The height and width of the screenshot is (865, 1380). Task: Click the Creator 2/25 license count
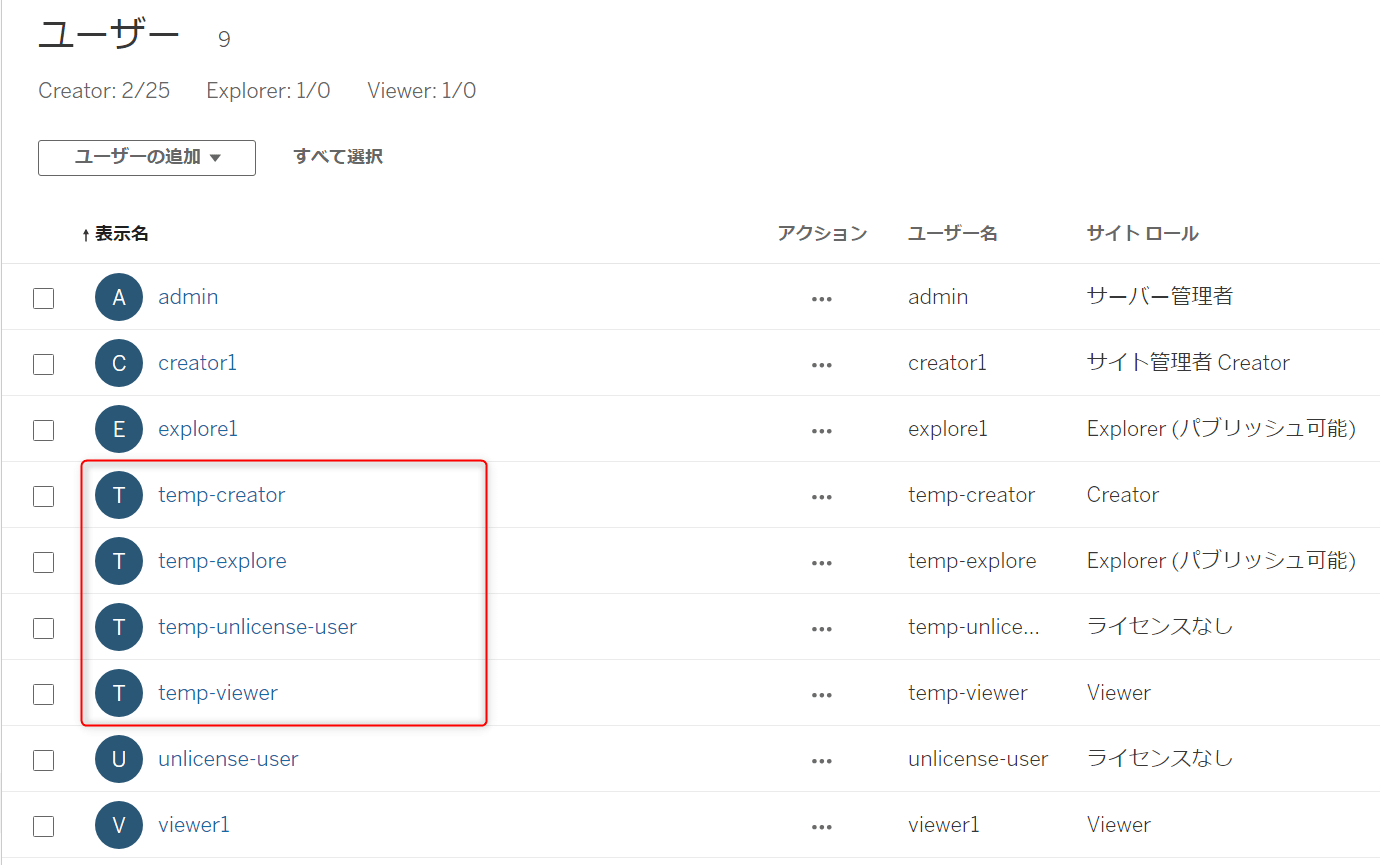tap(103, 90)
